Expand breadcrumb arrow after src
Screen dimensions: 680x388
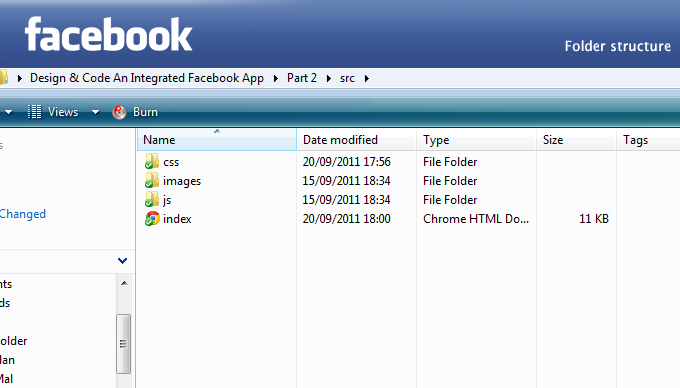click(367, 78)
